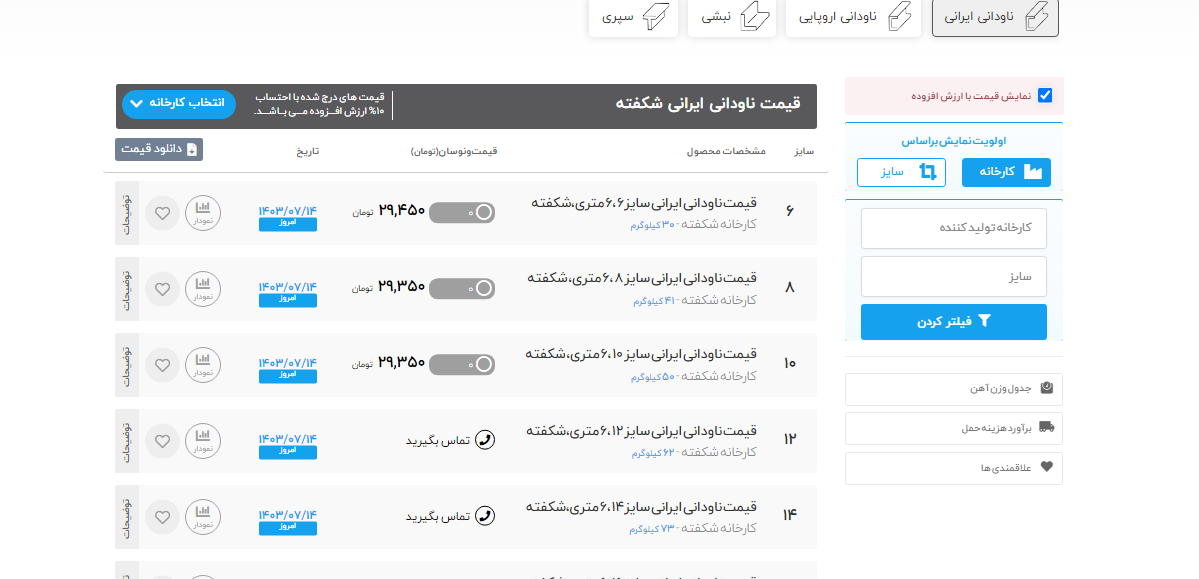Expand the factory selection dropdown (انتخاب کارخانه)
Viewport: 1199px width, 579px height.
[x=179, y=104]
